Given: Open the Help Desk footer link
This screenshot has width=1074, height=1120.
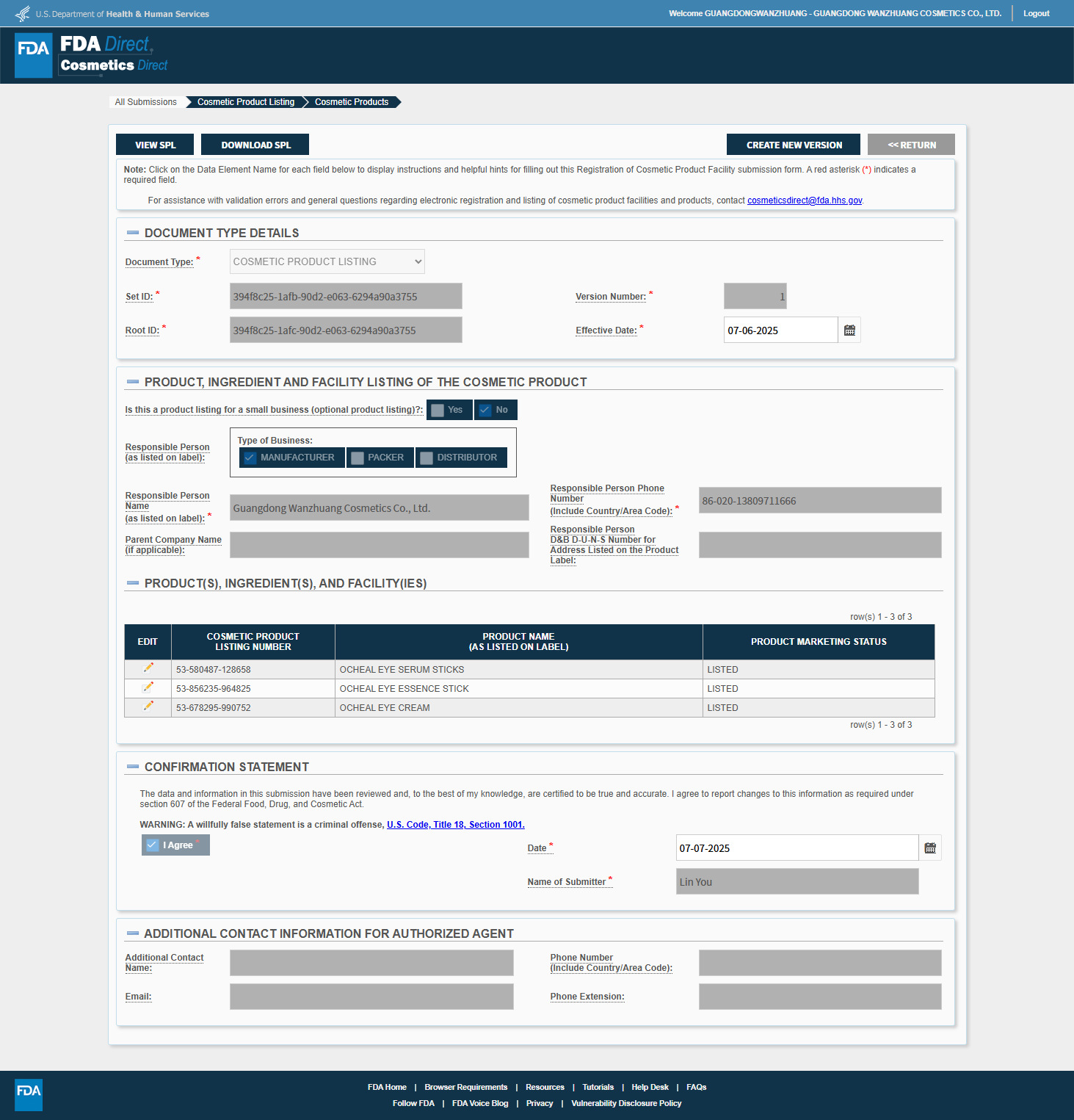Looking at the screenshot, I should point(650,1087).
